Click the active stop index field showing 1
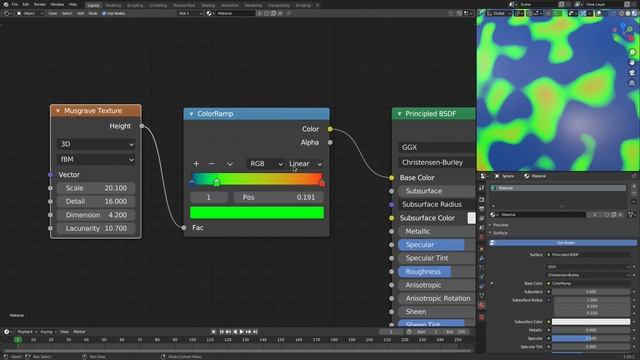The image size is (640, 360). tap(209, 198)
